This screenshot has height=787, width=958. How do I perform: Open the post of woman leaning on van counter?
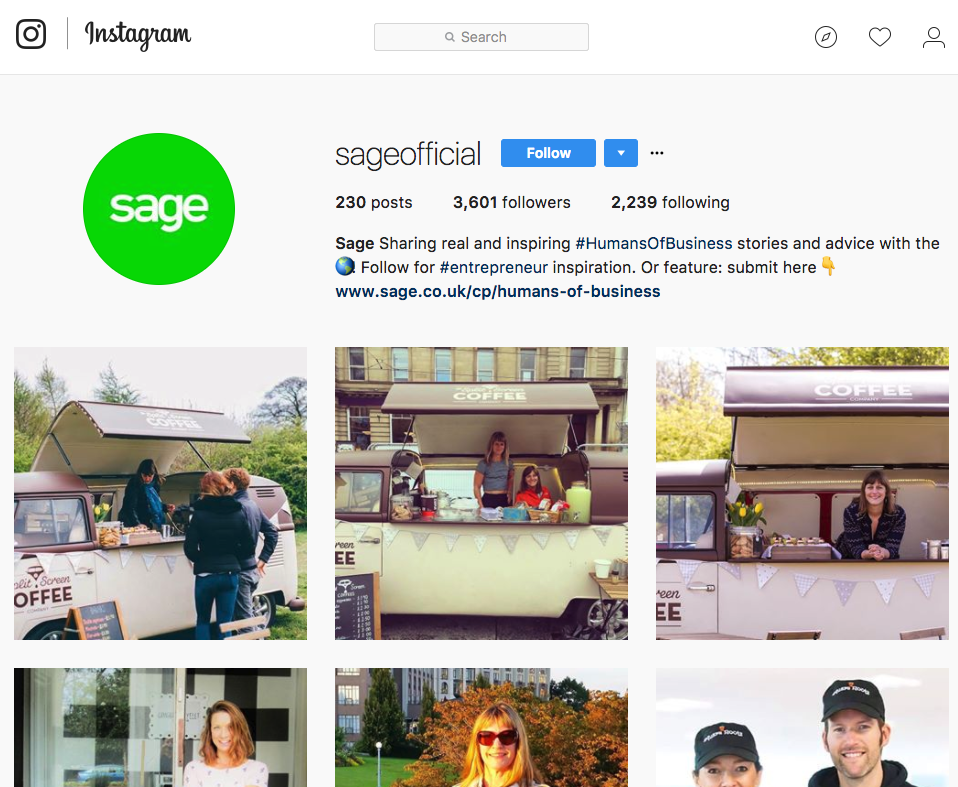click(802, 494)
